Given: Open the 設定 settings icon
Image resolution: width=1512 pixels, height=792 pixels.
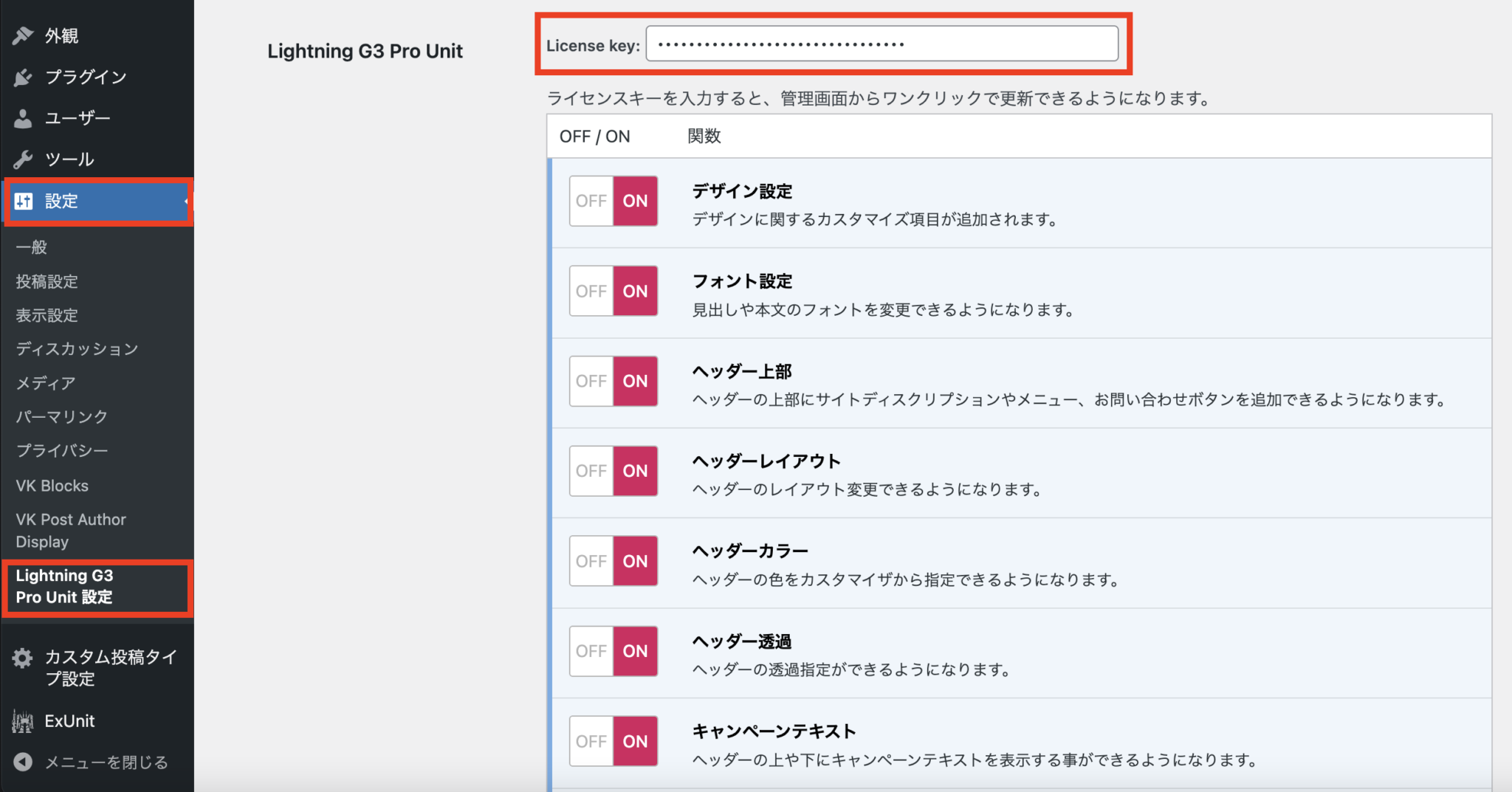Looking at the screenshot, I should point(24,201).
